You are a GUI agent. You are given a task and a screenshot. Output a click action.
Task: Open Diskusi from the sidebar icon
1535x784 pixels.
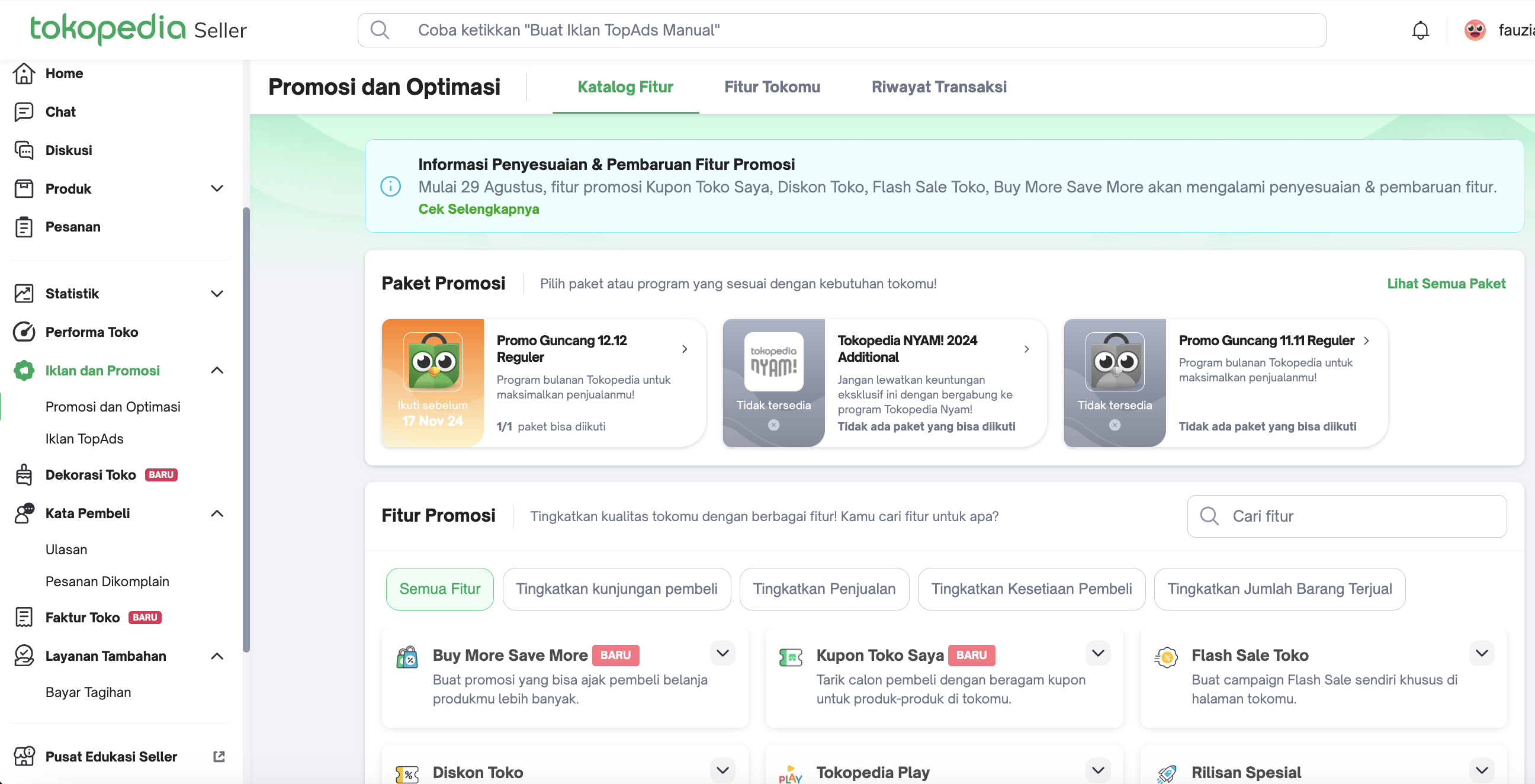(x=24, y=150)
